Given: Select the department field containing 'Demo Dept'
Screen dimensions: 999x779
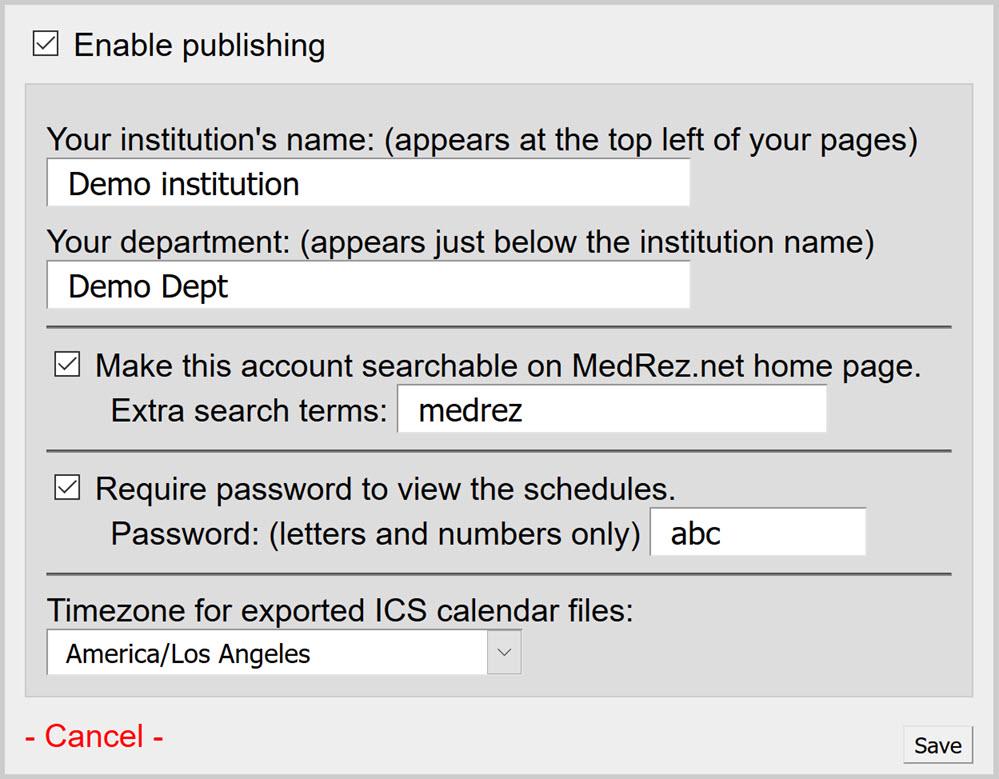Looking at the screenshot, I should 370,285.
